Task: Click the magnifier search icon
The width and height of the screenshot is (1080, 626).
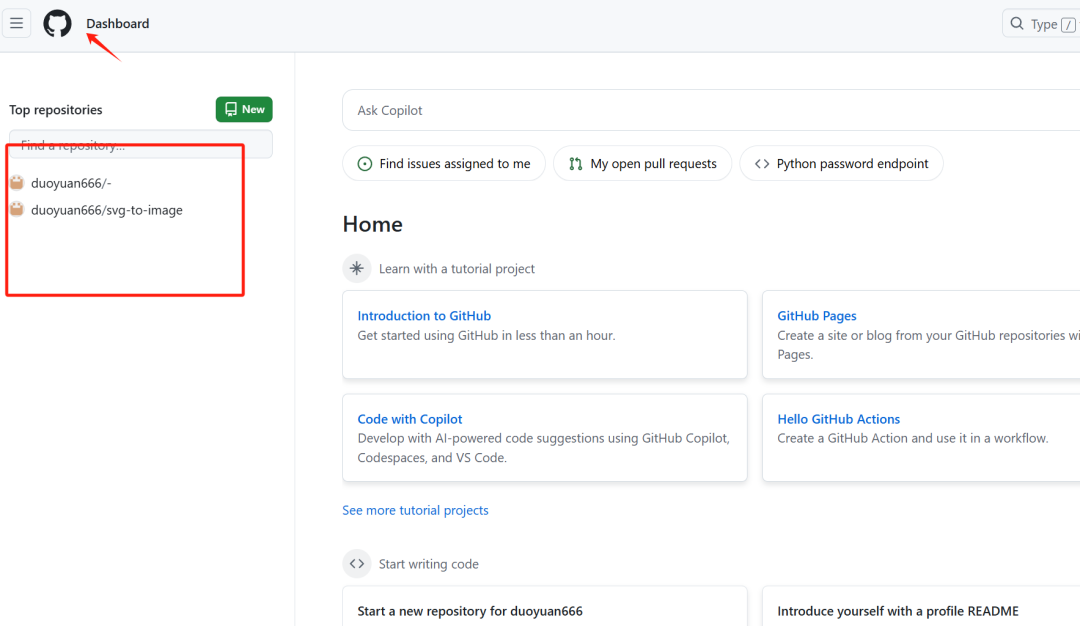Action: point(1017,24)
